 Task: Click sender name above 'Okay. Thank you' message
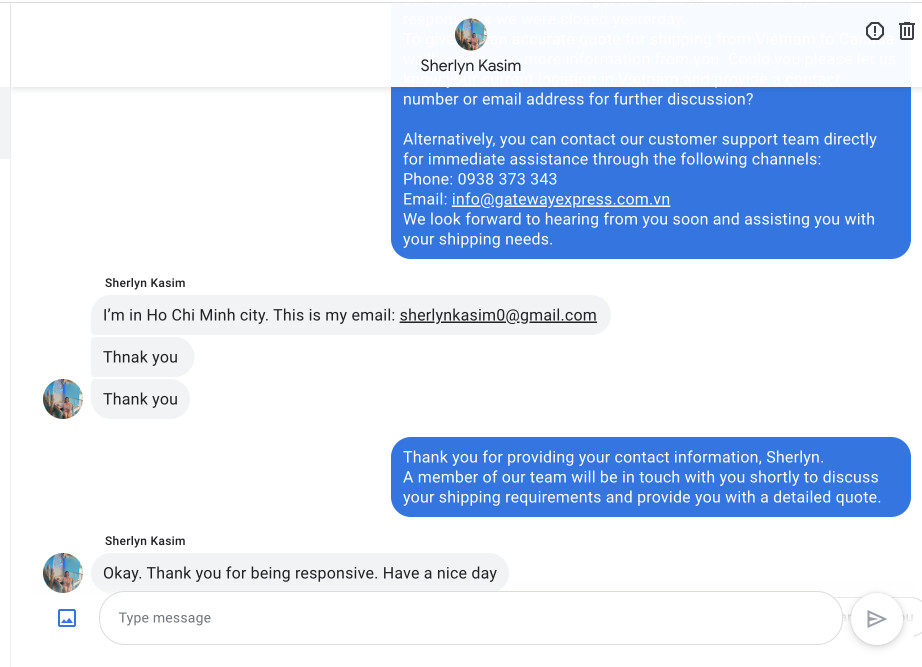point(145,541)
